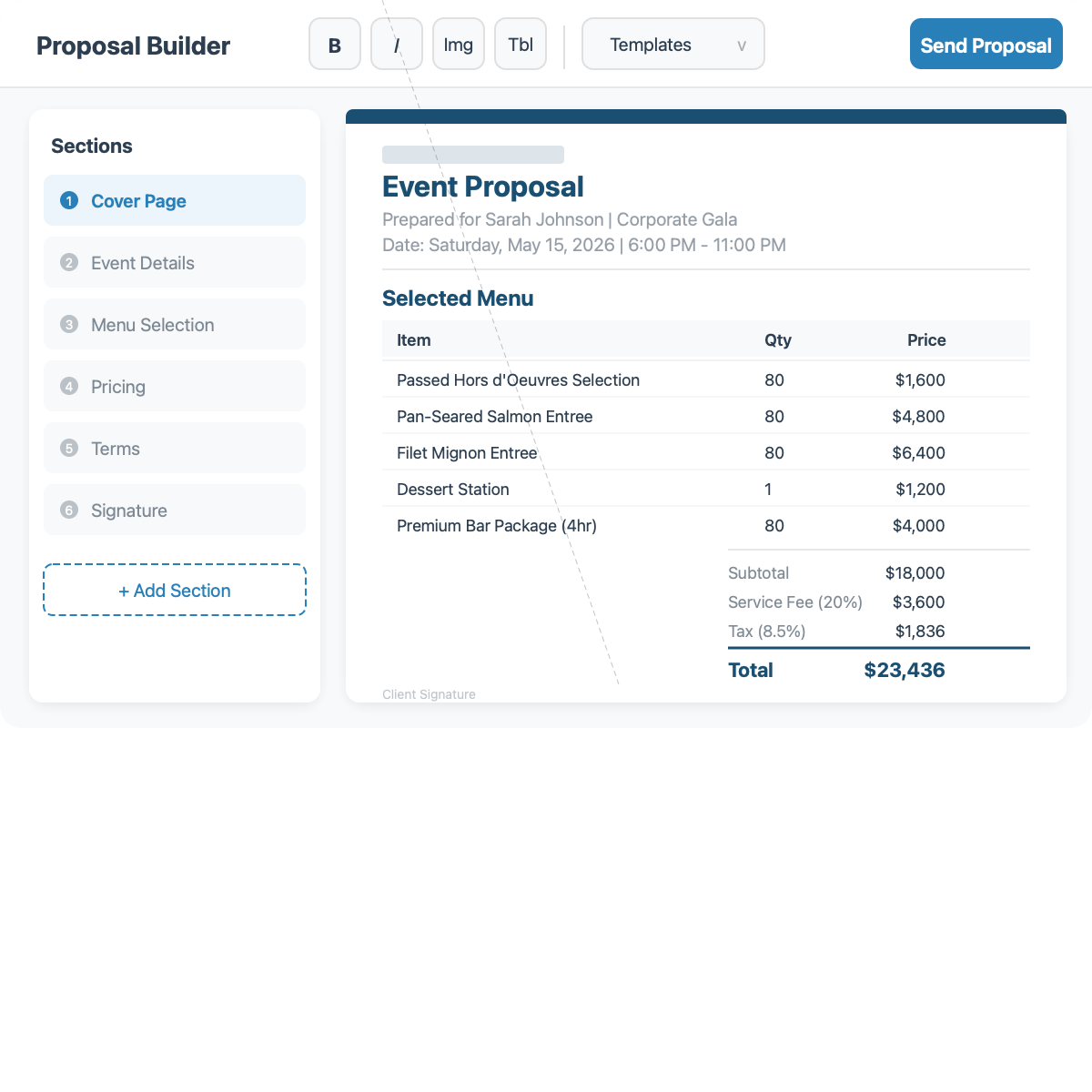Click the numbered badge on Terms
The width and height of the screenshot is (1092, 1092).
(69, 448)
